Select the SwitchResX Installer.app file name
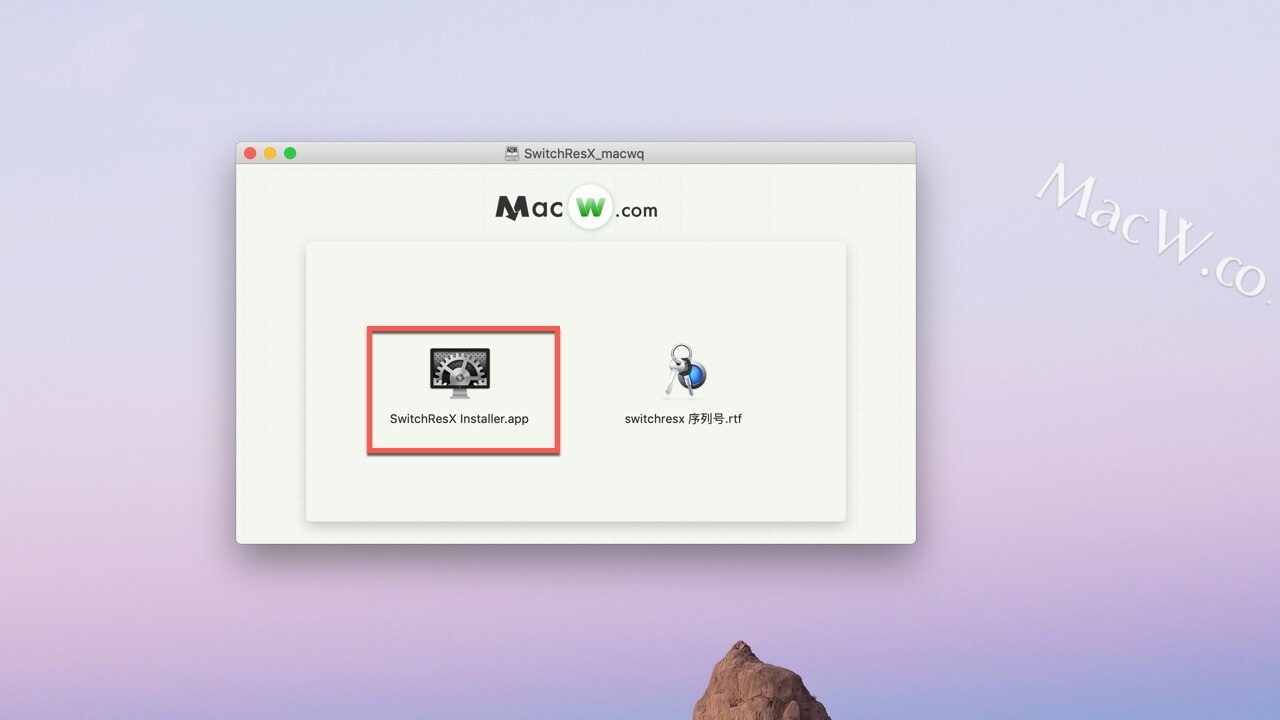 459,419
